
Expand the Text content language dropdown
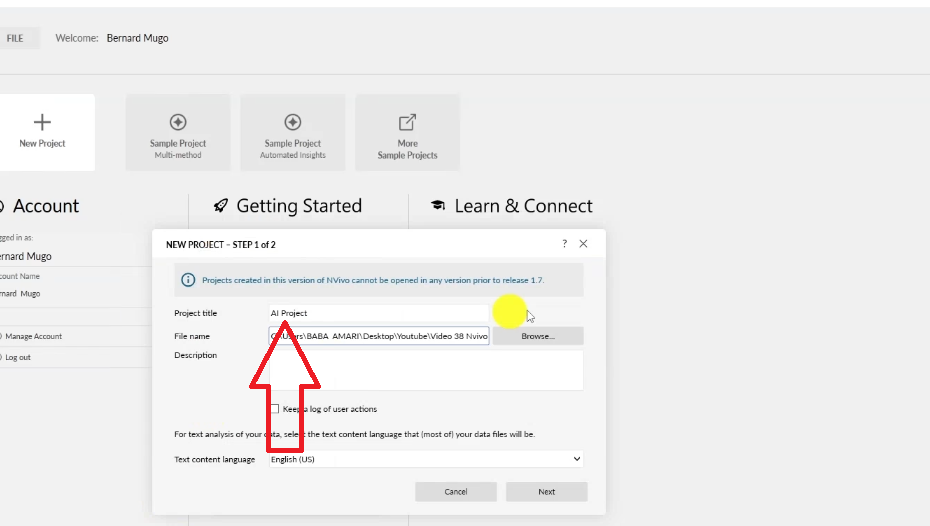576,459
